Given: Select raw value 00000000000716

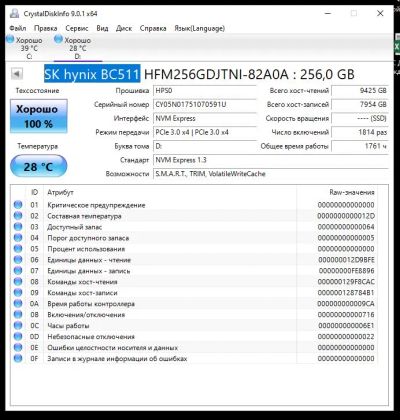Looking at the screenshot, I should (x=346, y=315).
